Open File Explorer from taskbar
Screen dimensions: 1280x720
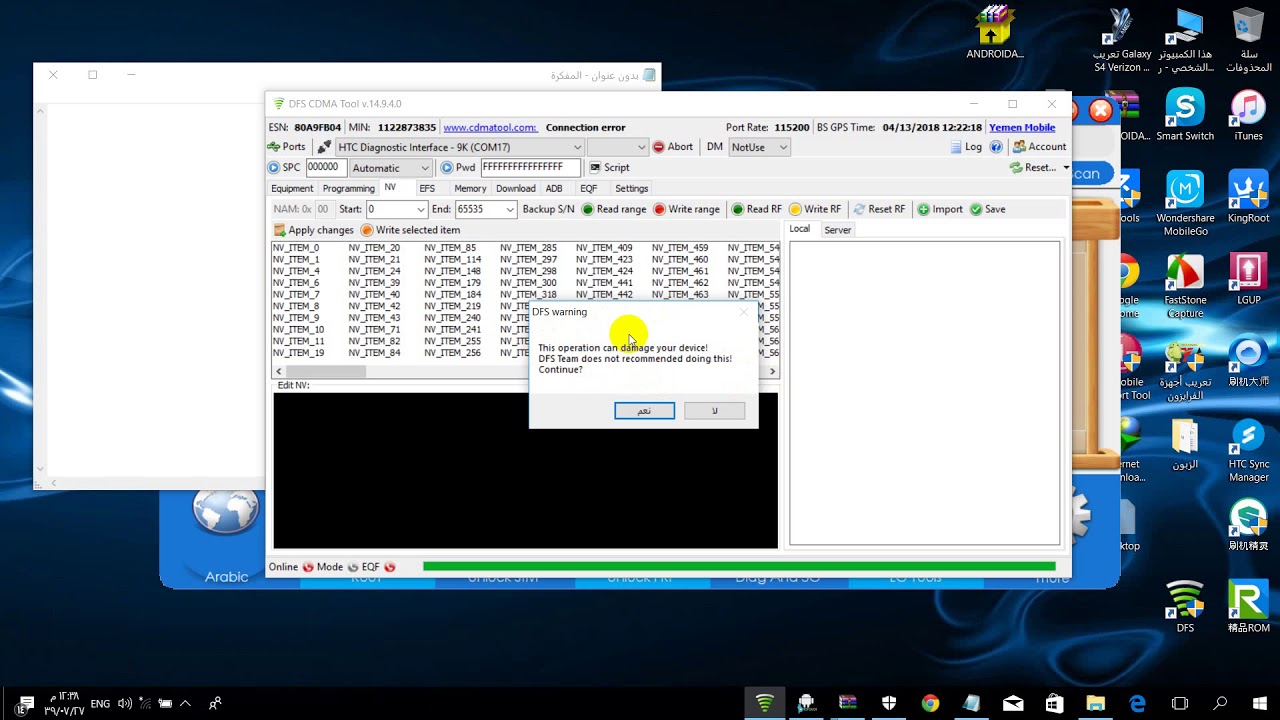click(x=1096, y=704)
